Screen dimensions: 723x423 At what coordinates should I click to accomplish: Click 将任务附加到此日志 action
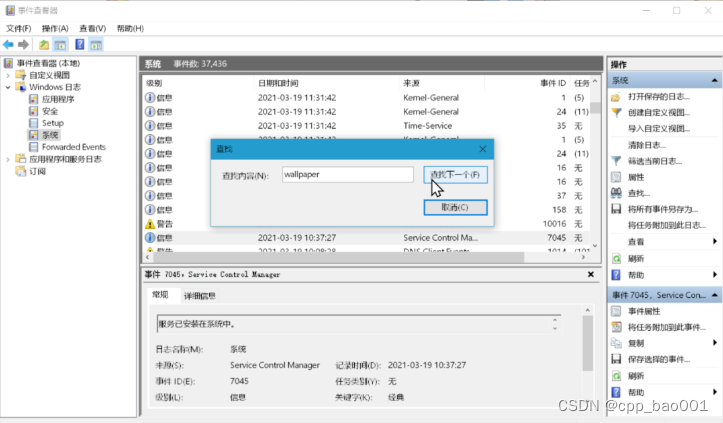(x=667, y=225)
